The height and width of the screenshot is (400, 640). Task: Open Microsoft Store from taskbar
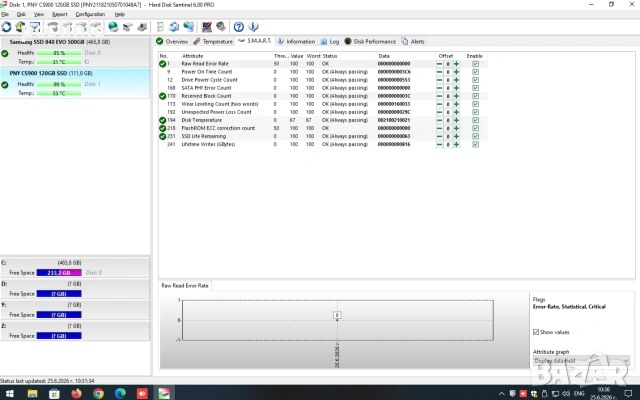coord(54,393)
